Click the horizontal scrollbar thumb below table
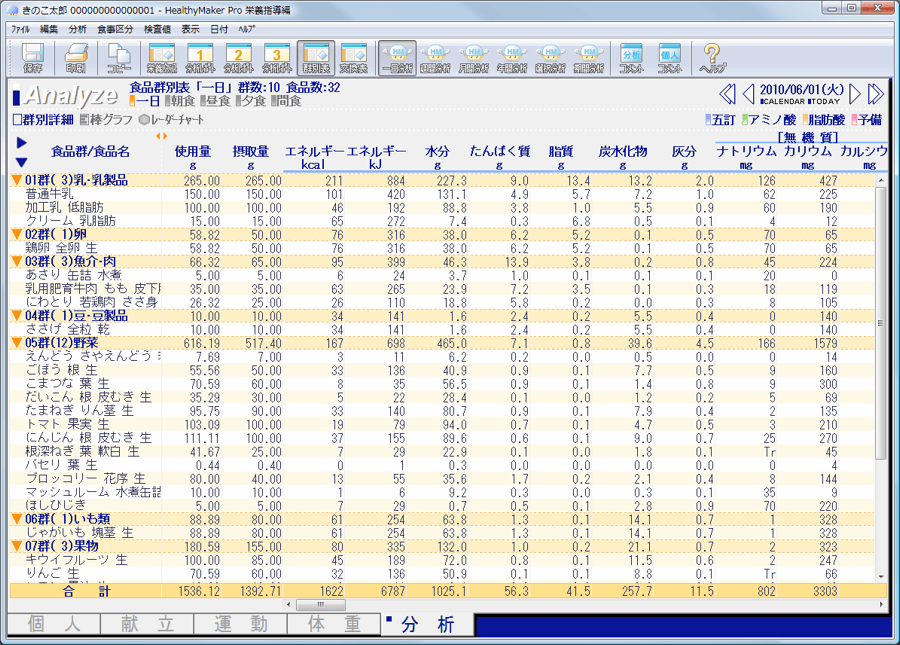900x645 pixels. (x=320, y=605)
